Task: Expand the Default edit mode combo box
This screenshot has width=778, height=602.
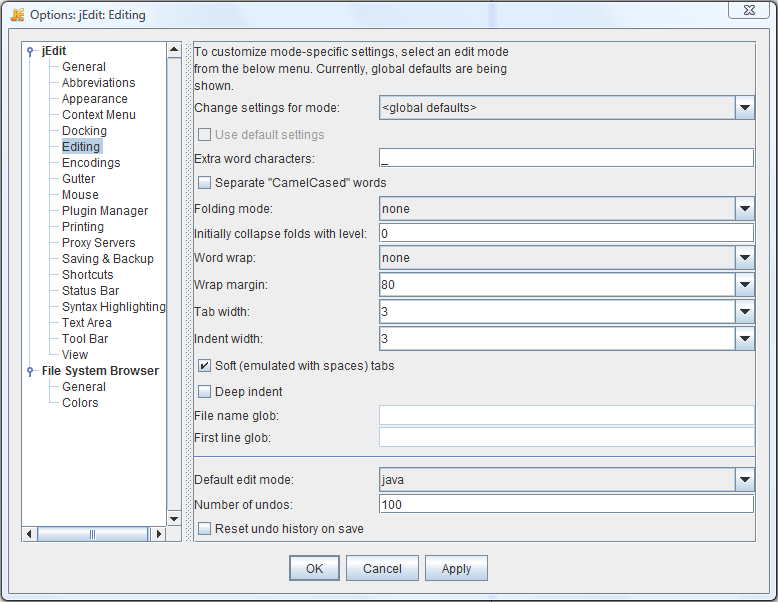Action: click(x=567, y=480)
